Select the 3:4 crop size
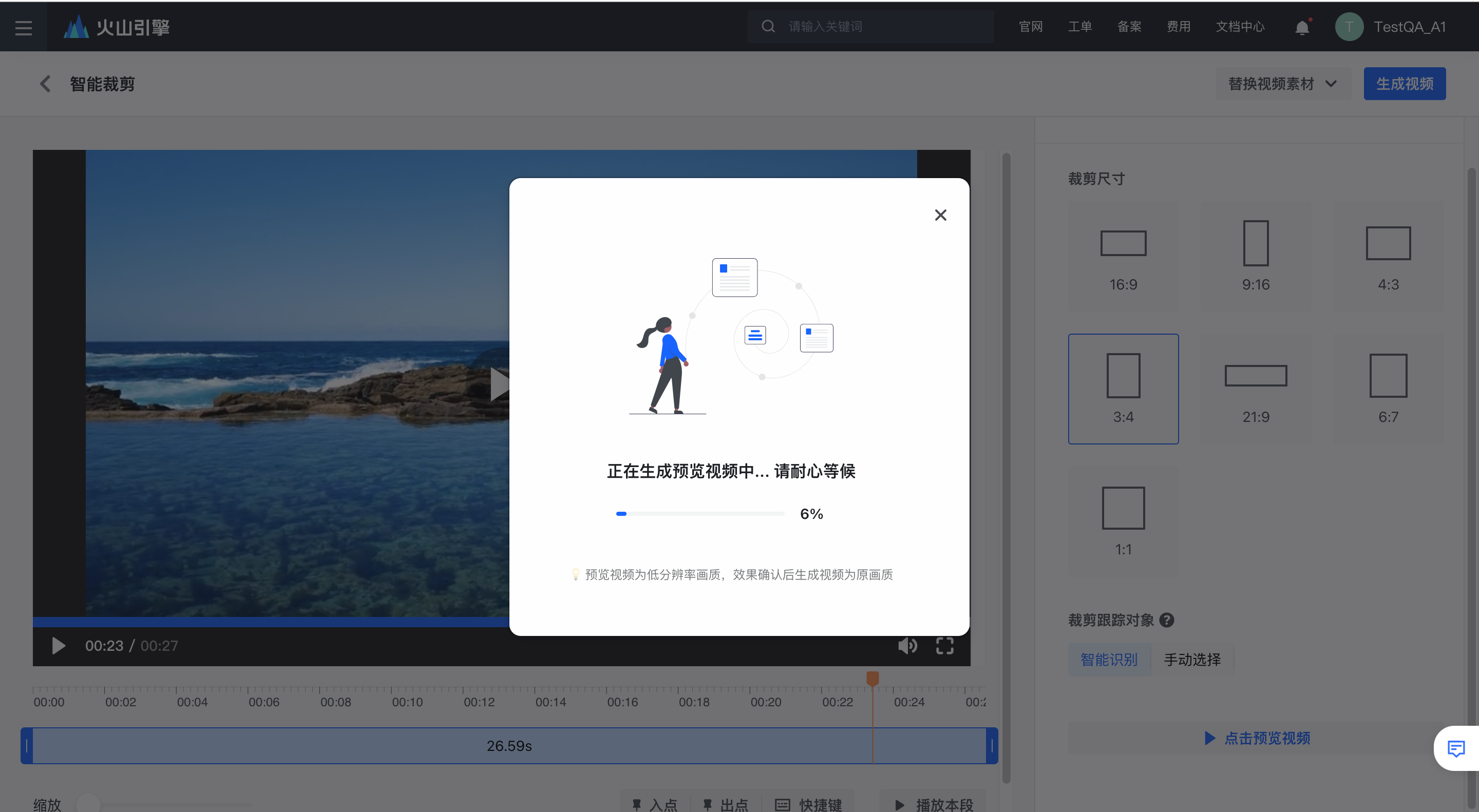Image resolution: width=1479 pixels, height=812 pixels. pyautogui.click(x=1123, y=389)
